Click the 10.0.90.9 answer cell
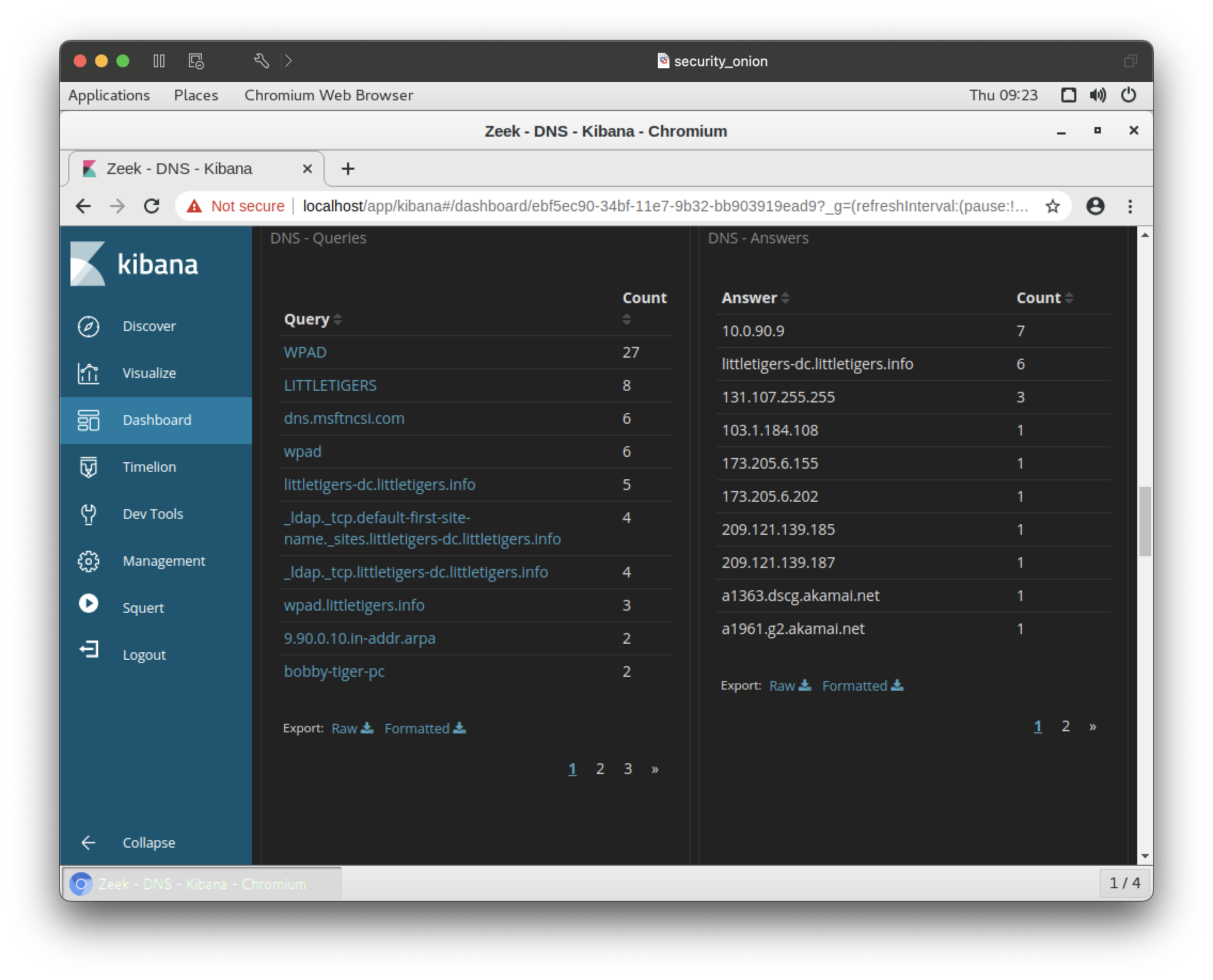This screenshot has width=1213, height=980. click(x=753, y=331)
